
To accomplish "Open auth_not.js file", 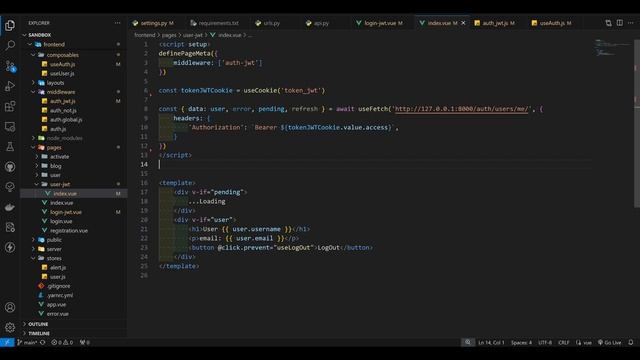I will (63, 110).
